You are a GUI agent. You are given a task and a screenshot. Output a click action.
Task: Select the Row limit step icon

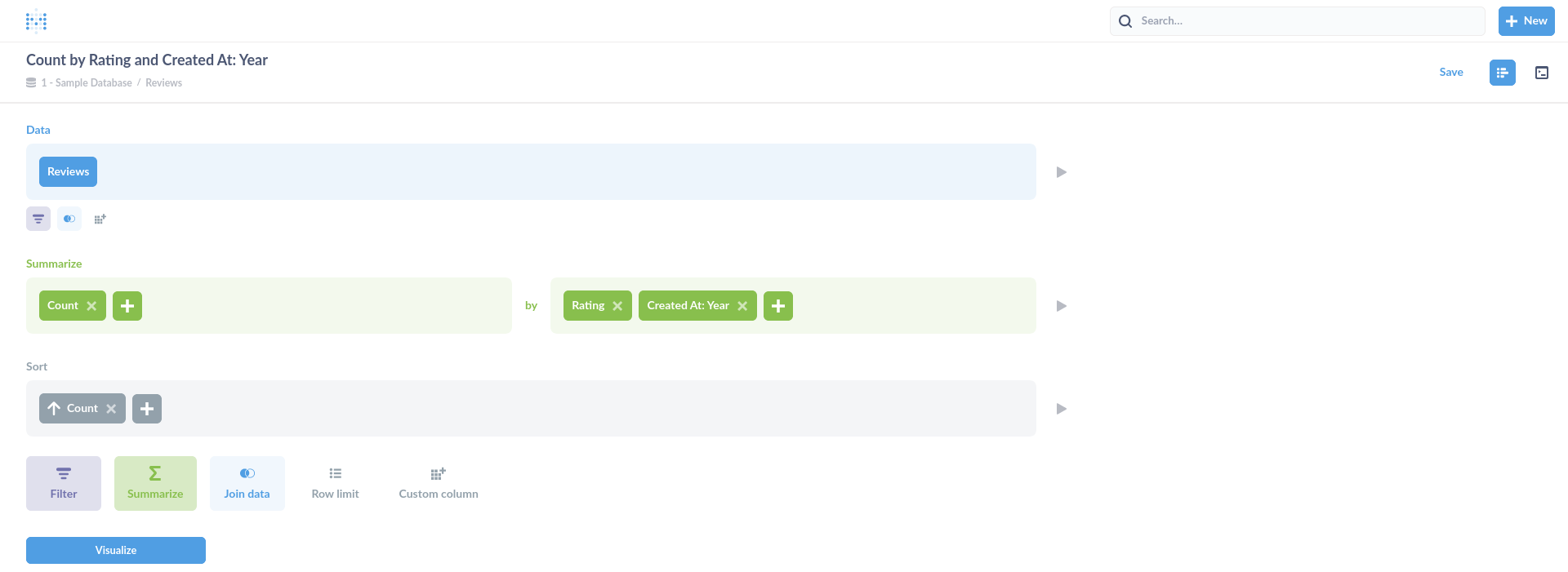335,482
